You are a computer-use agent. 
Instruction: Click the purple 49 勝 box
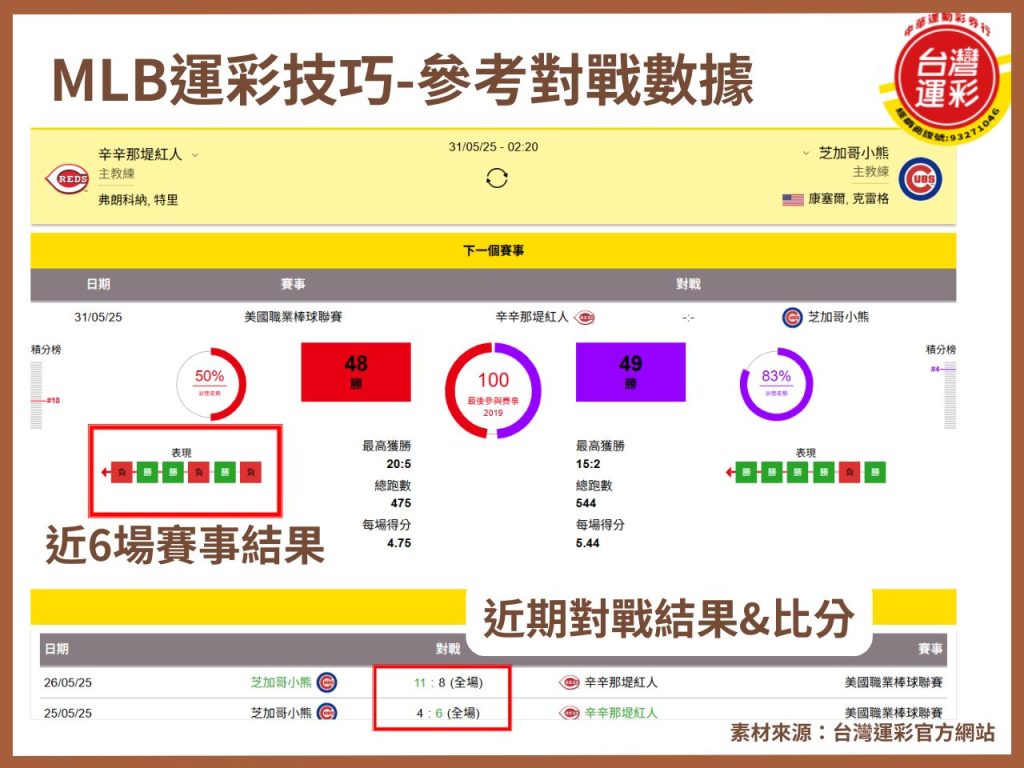pos(631,372)
